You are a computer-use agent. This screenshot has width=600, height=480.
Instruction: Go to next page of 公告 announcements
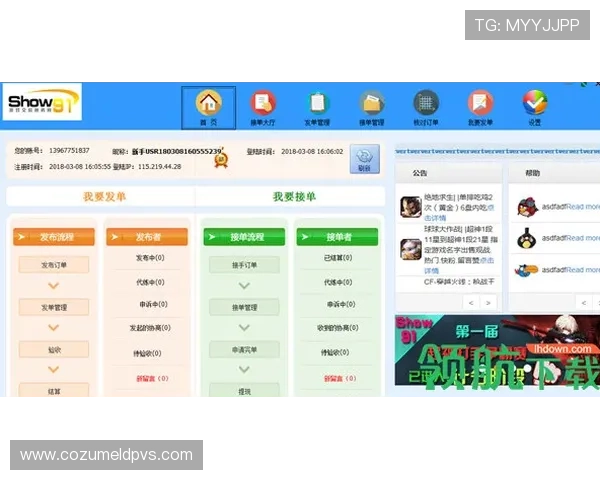click(x=488, y=303)
